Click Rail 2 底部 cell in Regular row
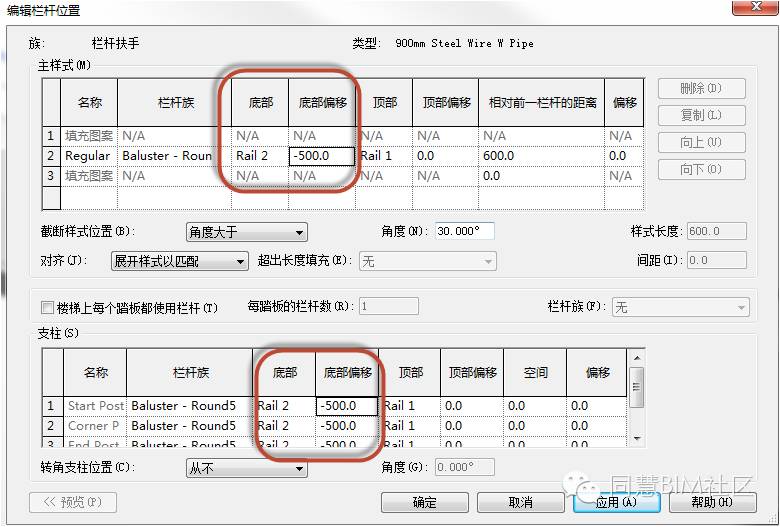 (260, 156)
